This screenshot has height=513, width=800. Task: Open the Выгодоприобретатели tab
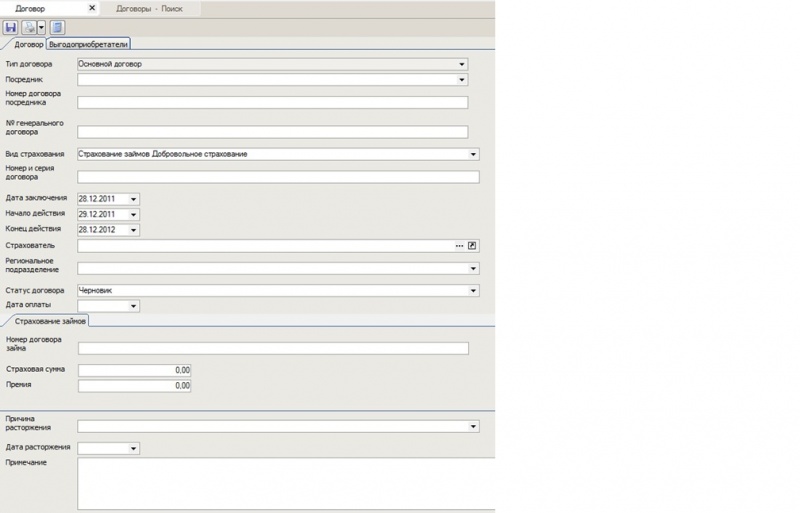(89, 44)
